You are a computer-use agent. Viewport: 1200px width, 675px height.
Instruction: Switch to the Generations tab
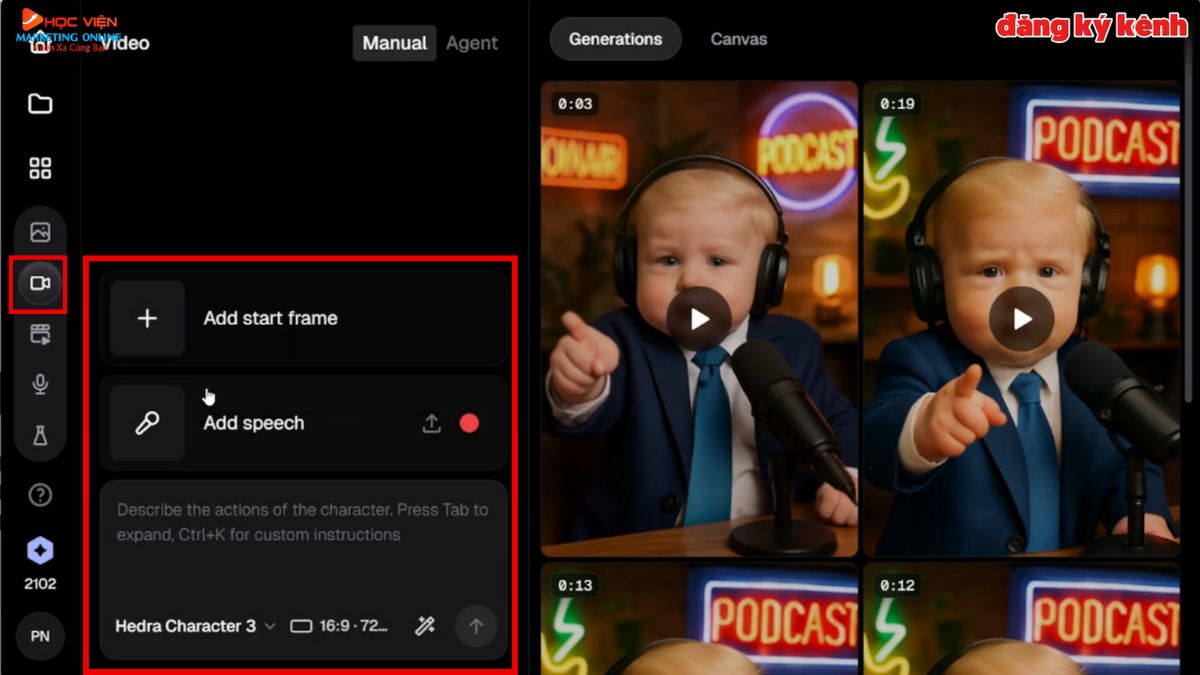point(615,39)
